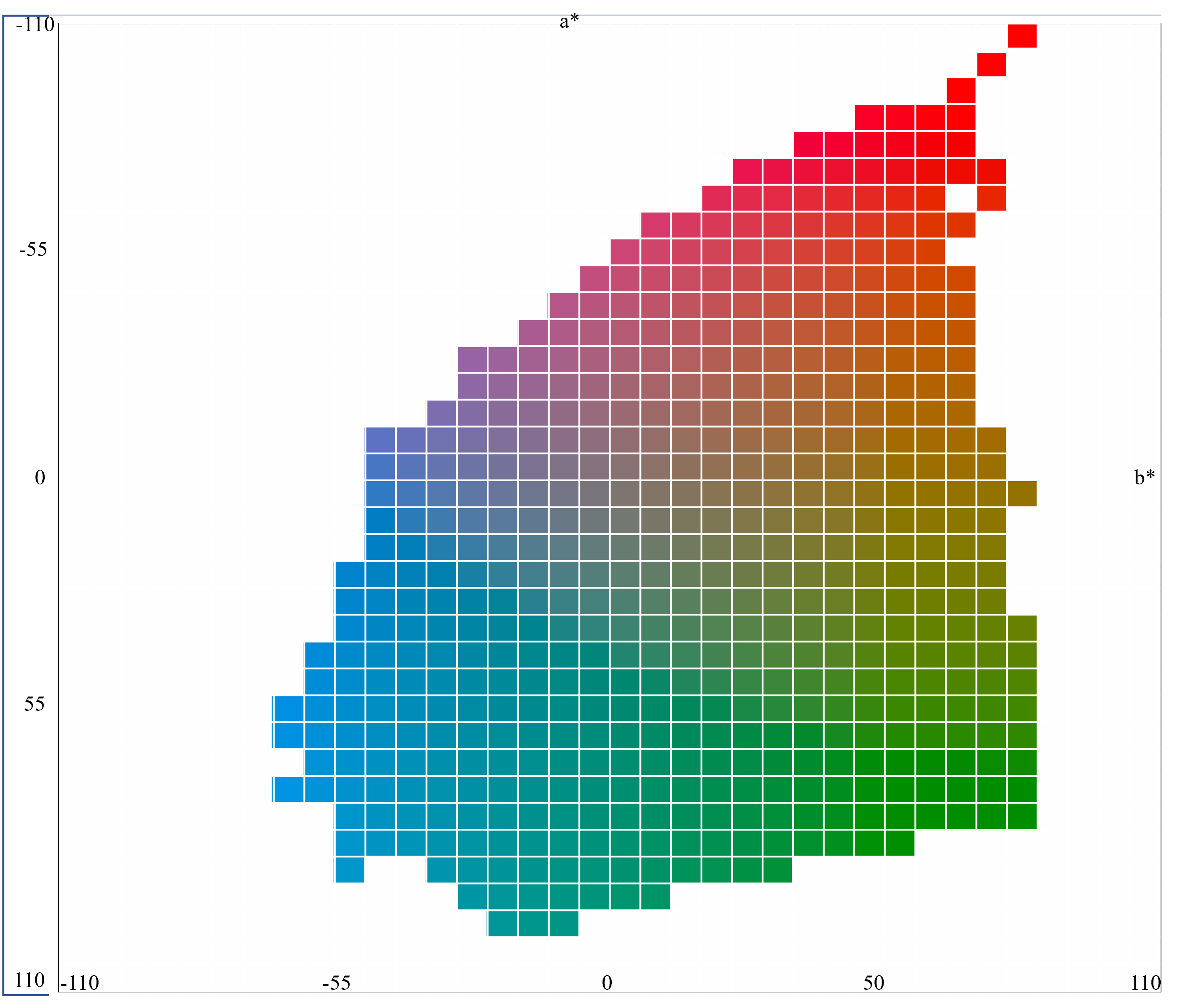Image resolution: width=1178 pixels, height=1008 pixels.
Task: Click the topmost bright red swatch
Action: coord(1022,36)
